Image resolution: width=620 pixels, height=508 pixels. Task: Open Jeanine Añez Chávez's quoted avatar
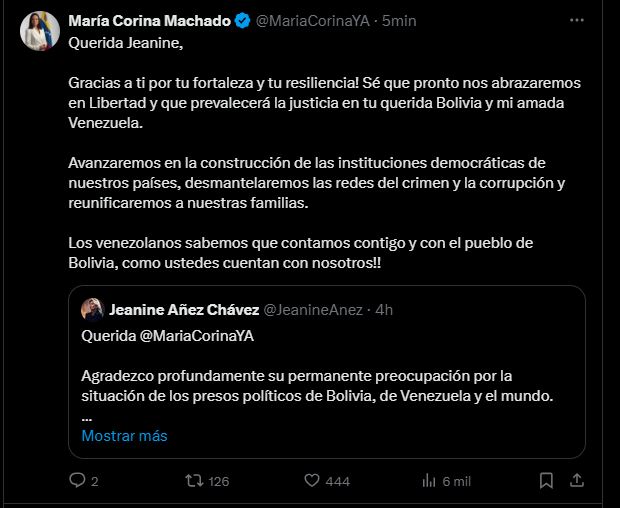pos(94,309)
